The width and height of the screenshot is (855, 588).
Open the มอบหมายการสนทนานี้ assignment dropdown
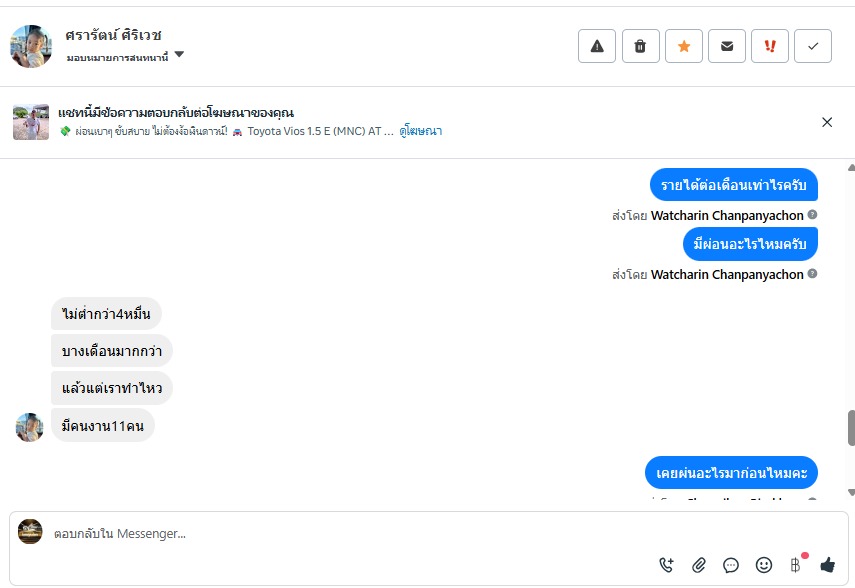(x=179, y=55)
